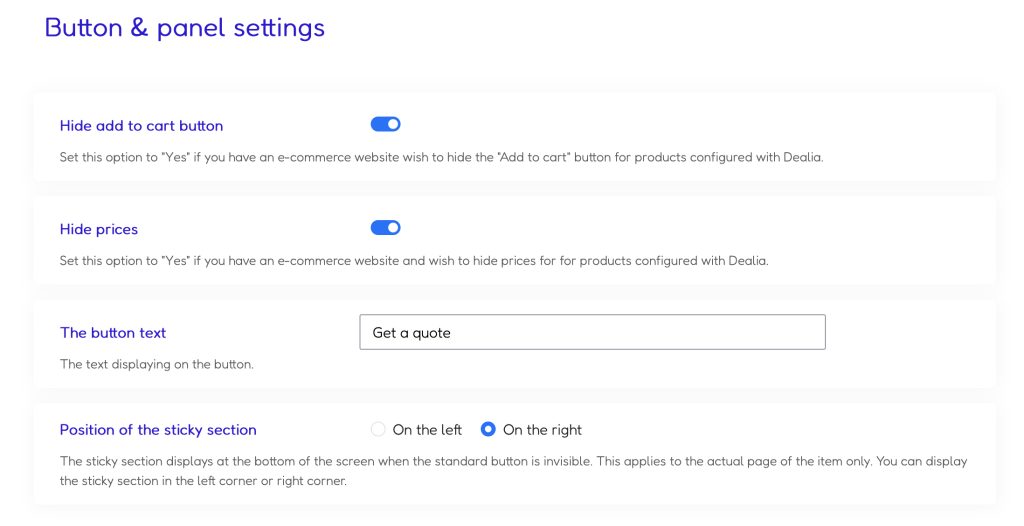The width and height of the screenshot is (1024, 526).
Task: Click the blue dot inside selected radio
Action: tap(488, 429)
